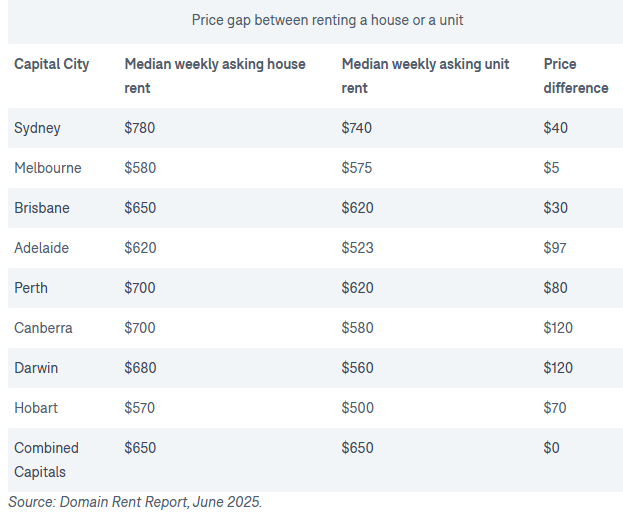Select Hobart's $70 price difference cell

555,408
